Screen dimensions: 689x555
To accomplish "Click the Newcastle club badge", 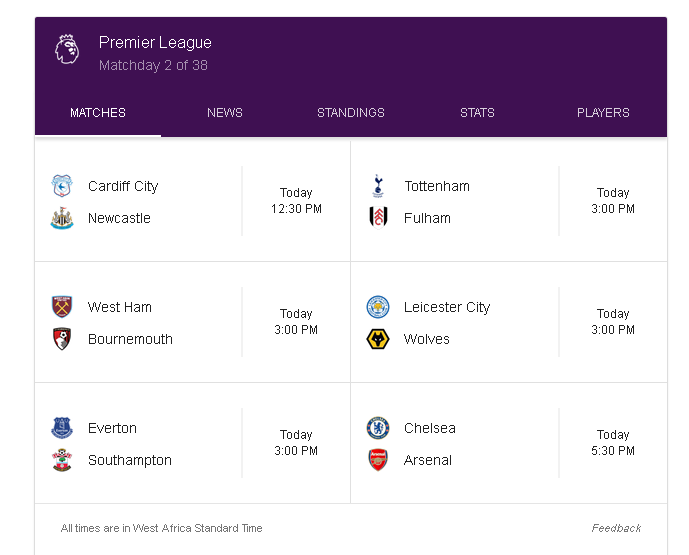I will pyautogui.click(x=62, y=218).
